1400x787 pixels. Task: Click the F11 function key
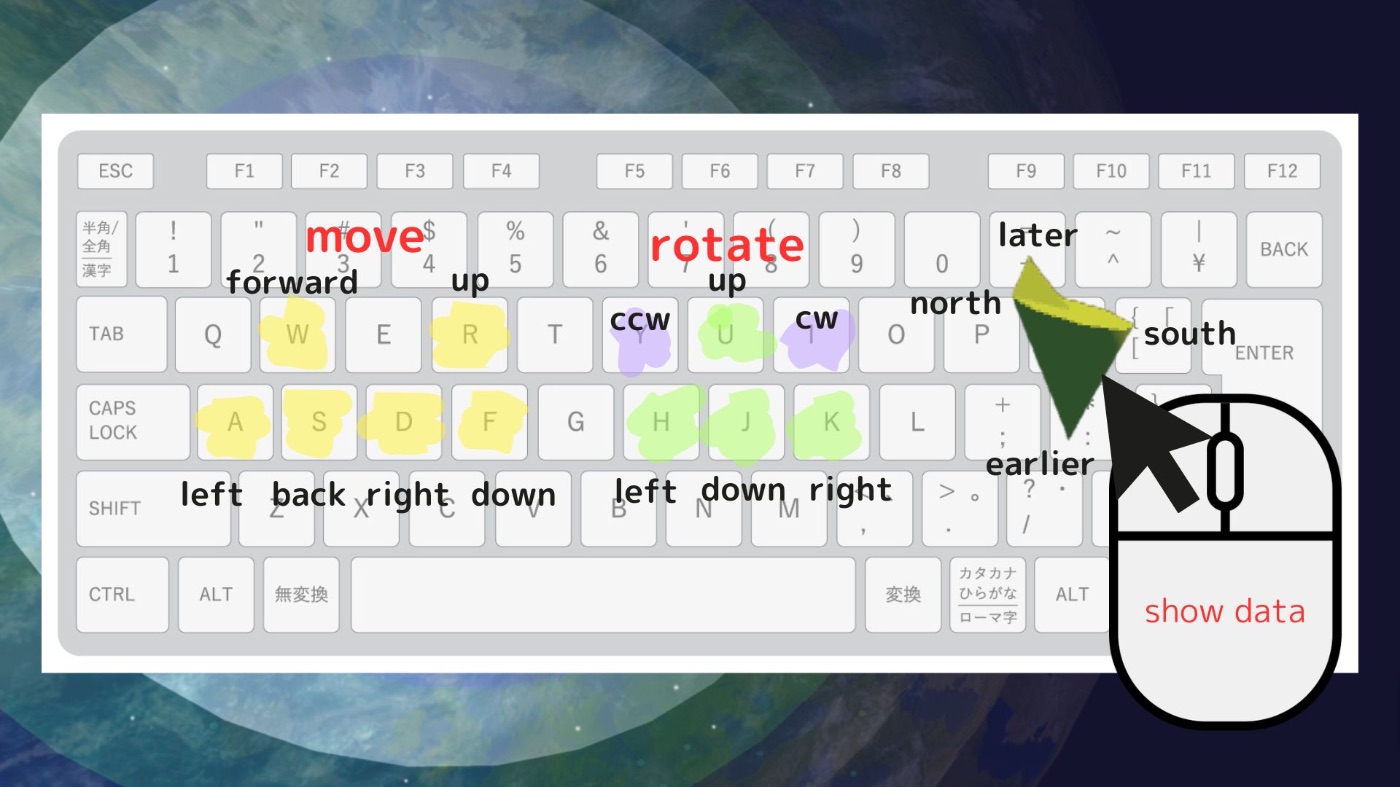[1196, 171]
